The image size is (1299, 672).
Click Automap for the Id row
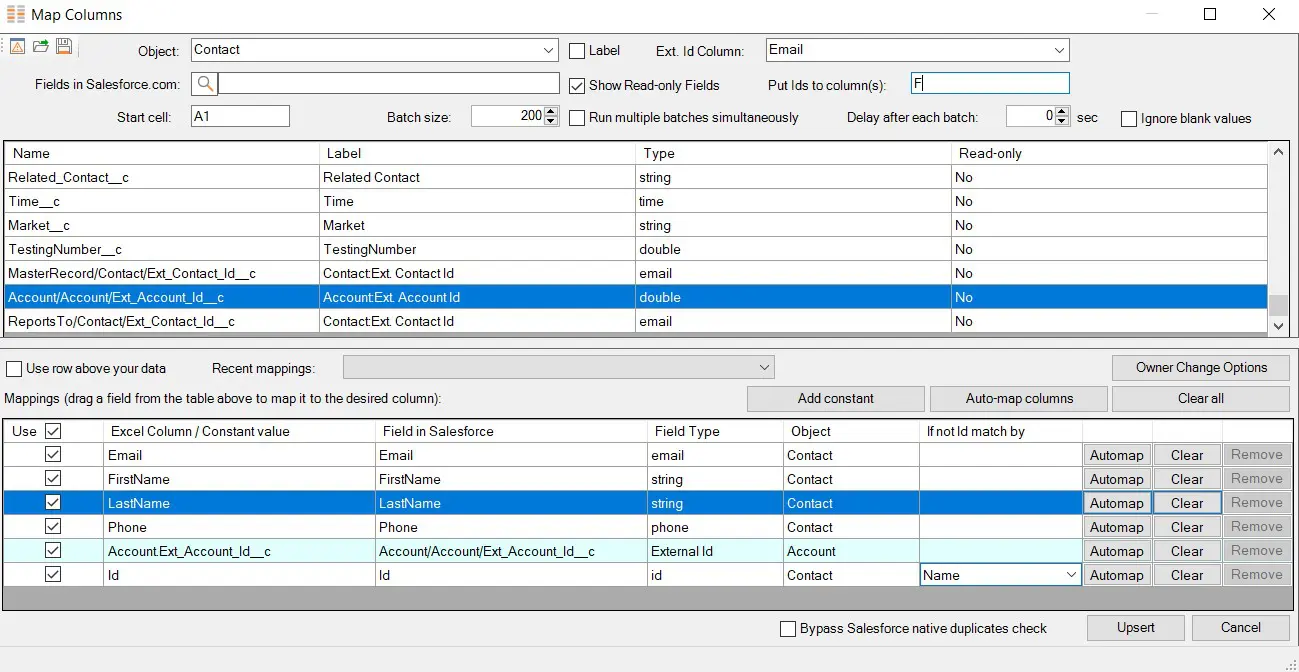(1117, 575)
